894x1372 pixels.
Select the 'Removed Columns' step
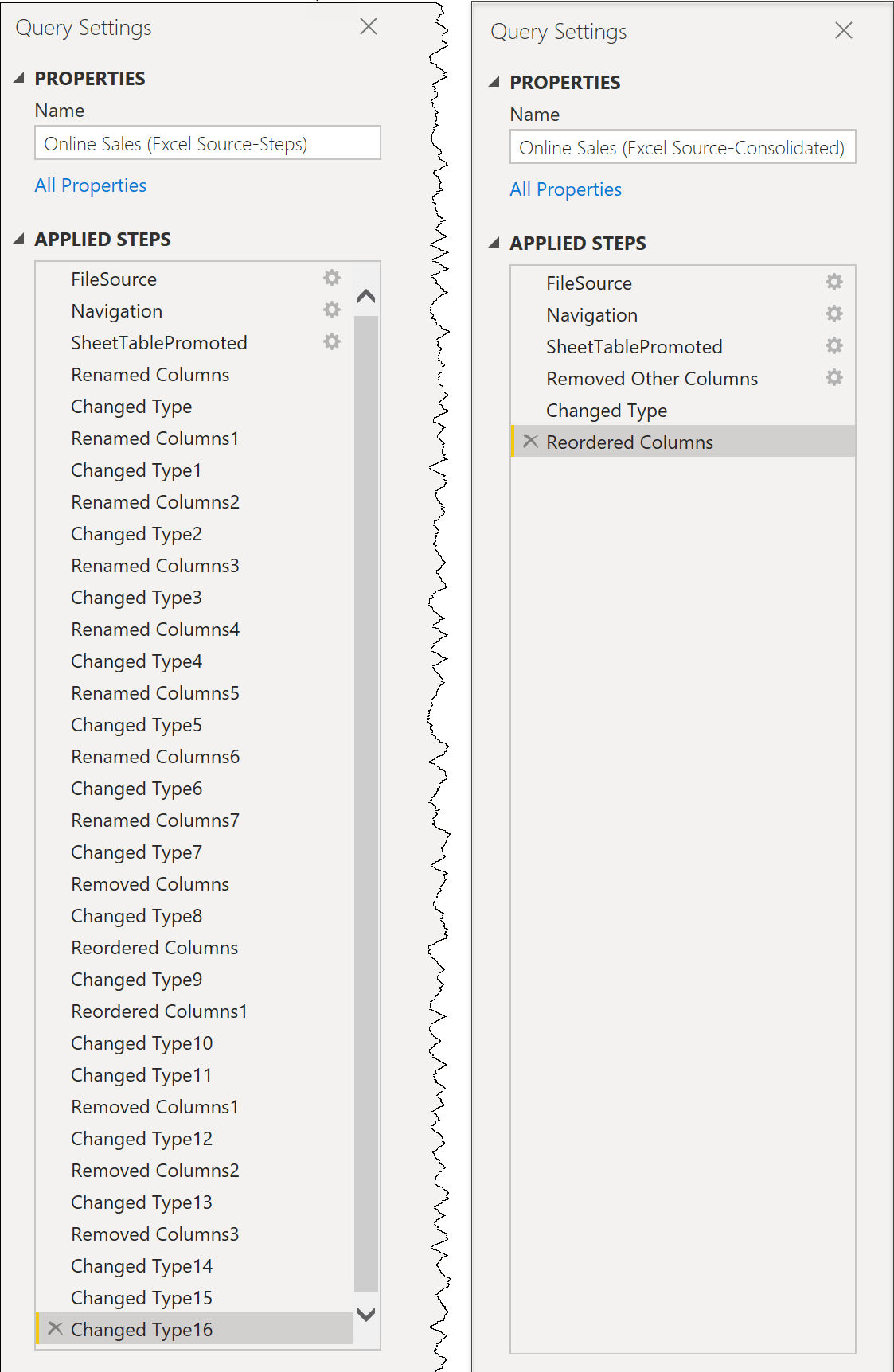pos(193,884)
